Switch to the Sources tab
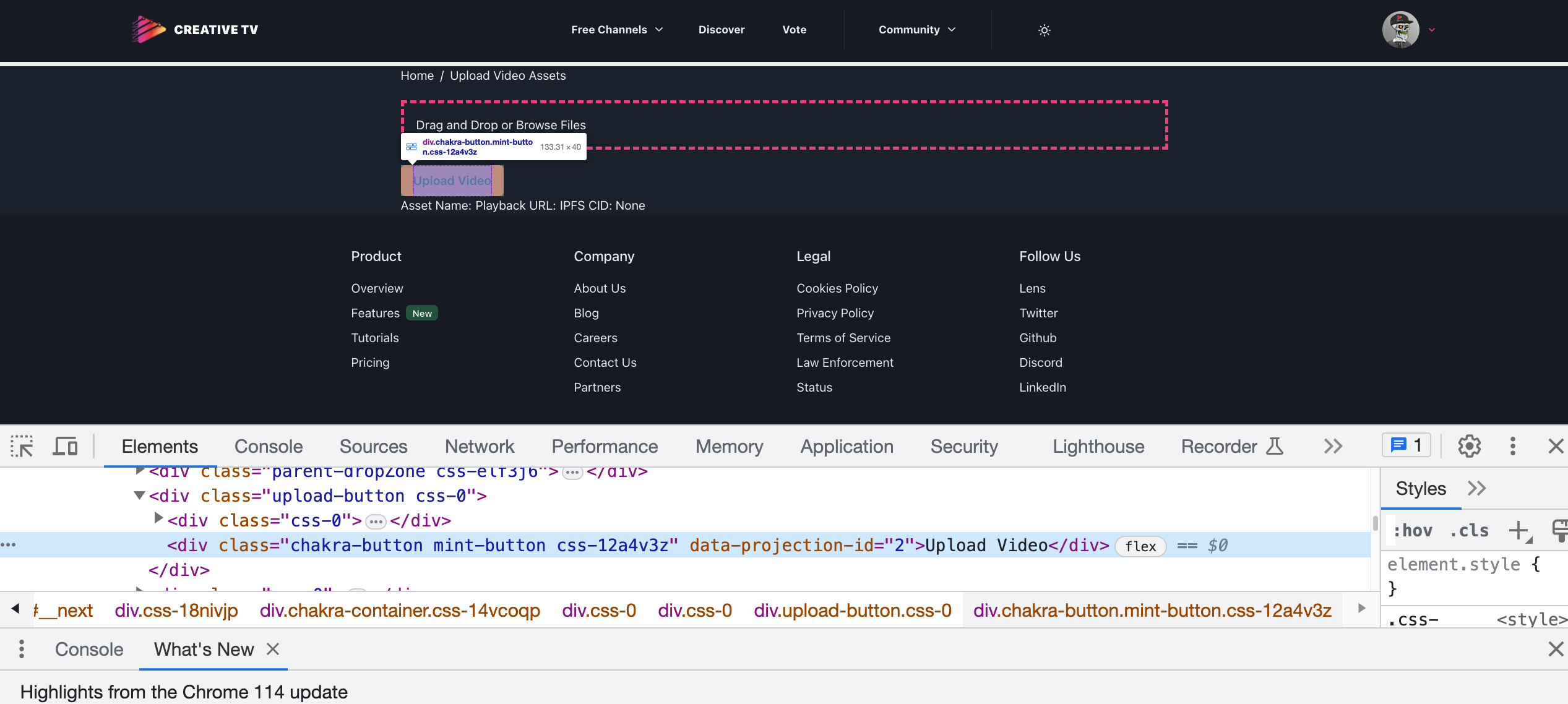This screenshot has width=1568, height=704. coord(373,446)
